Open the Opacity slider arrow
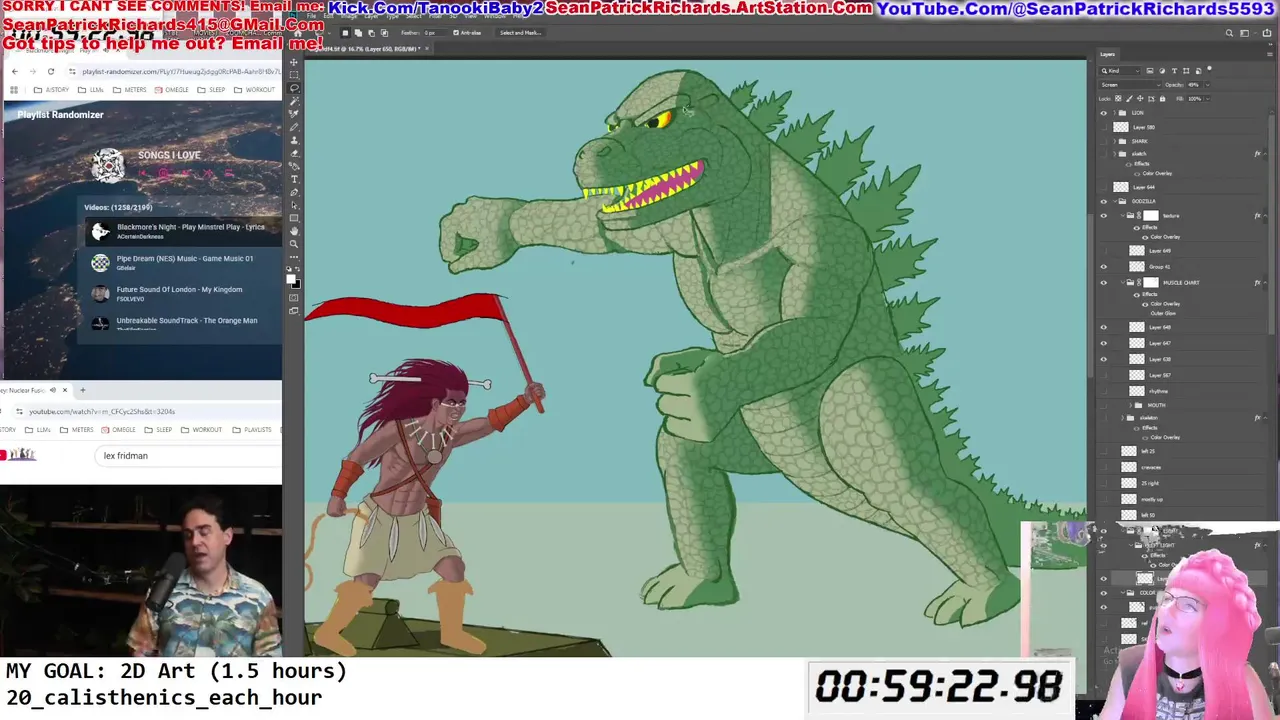The height and width of the screenshot is (720, 1280). pyautogui.click(x=1207, y=85)
